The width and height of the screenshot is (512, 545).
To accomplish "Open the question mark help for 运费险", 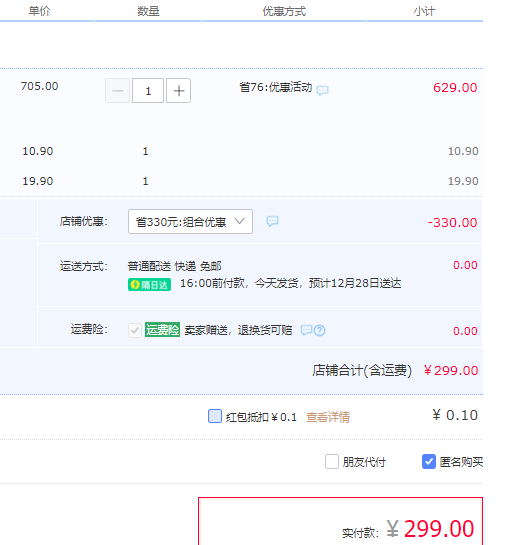I will coord(319,330).
